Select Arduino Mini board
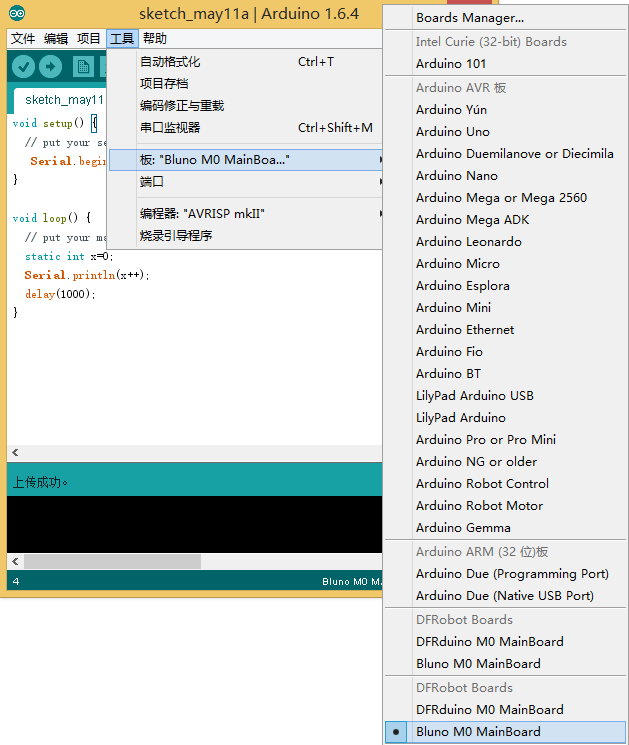Screen dimensions: 629x745 [x=505, y=308]
